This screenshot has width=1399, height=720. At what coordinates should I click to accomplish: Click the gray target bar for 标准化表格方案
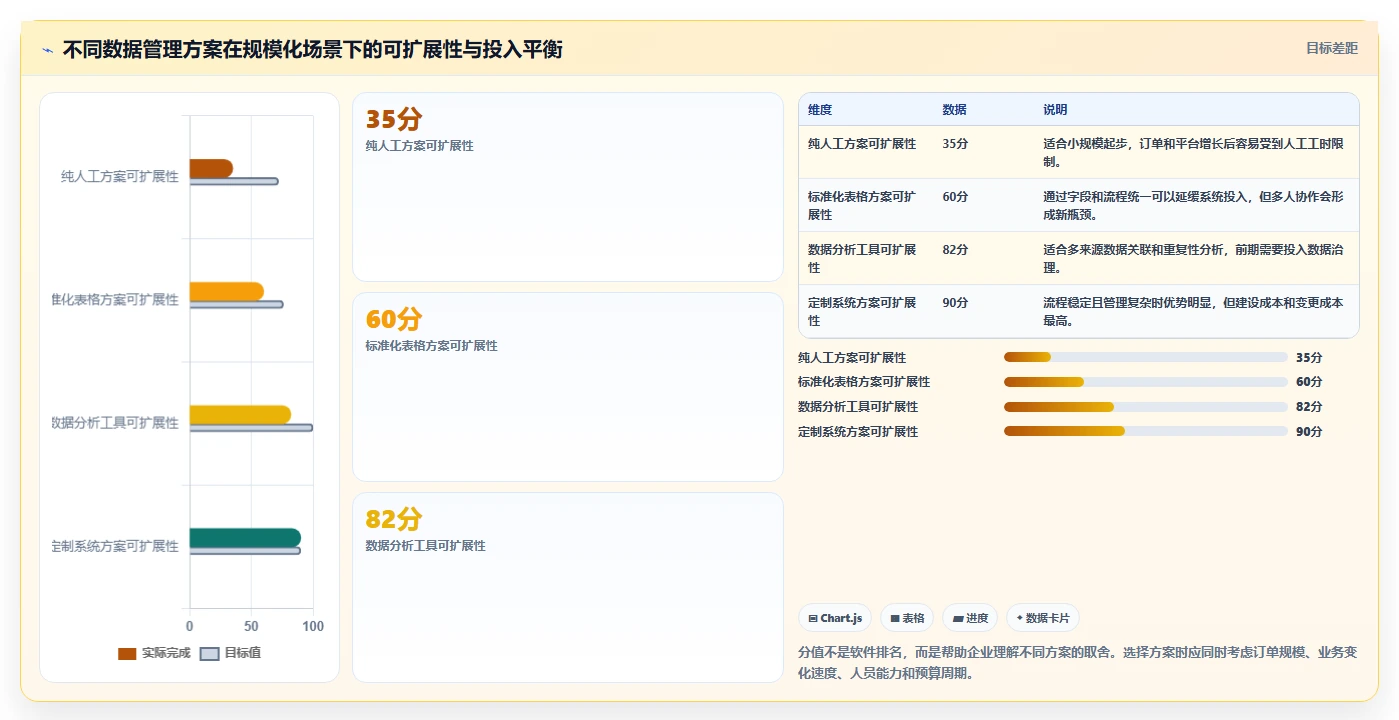pos(236,304)
